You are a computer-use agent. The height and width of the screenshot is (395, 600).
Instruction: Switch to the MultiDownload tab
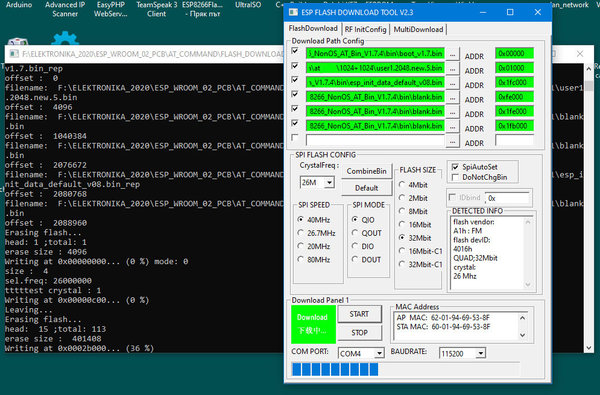(x=418, y=29)
